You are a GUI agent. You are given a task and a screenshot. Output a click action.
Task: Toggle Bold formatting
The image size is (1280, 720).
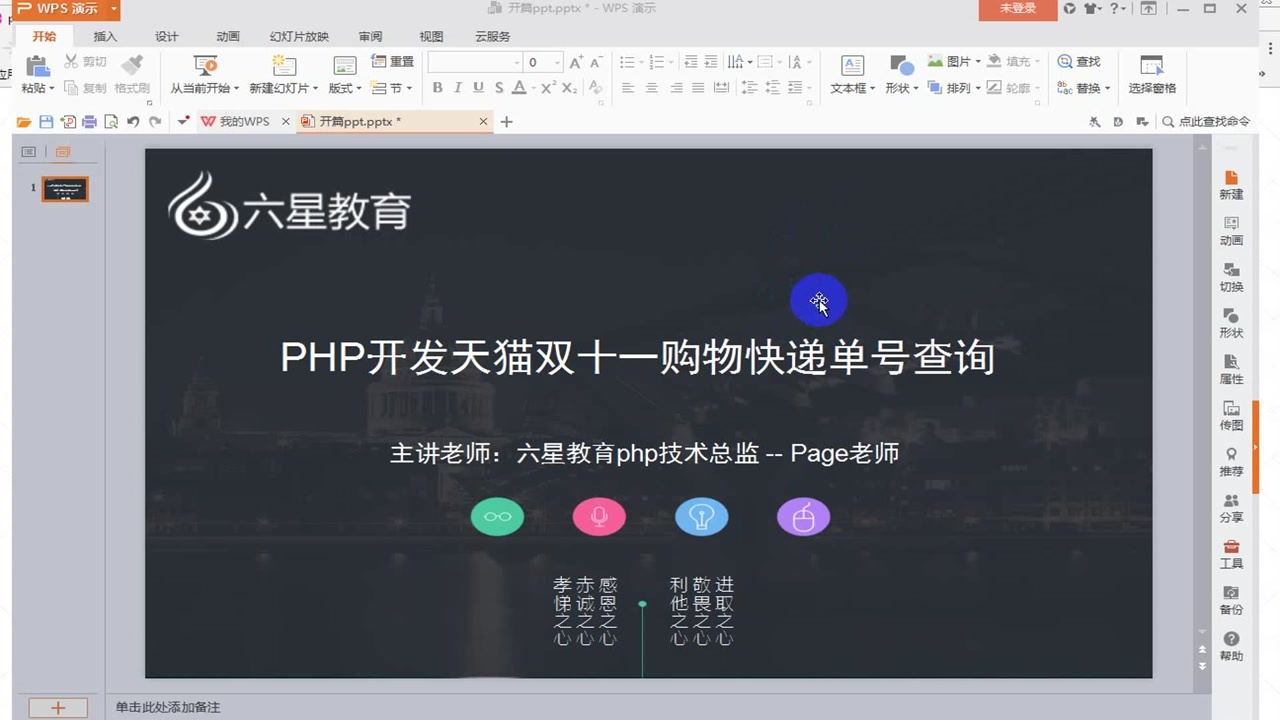[x=437, y=88]
